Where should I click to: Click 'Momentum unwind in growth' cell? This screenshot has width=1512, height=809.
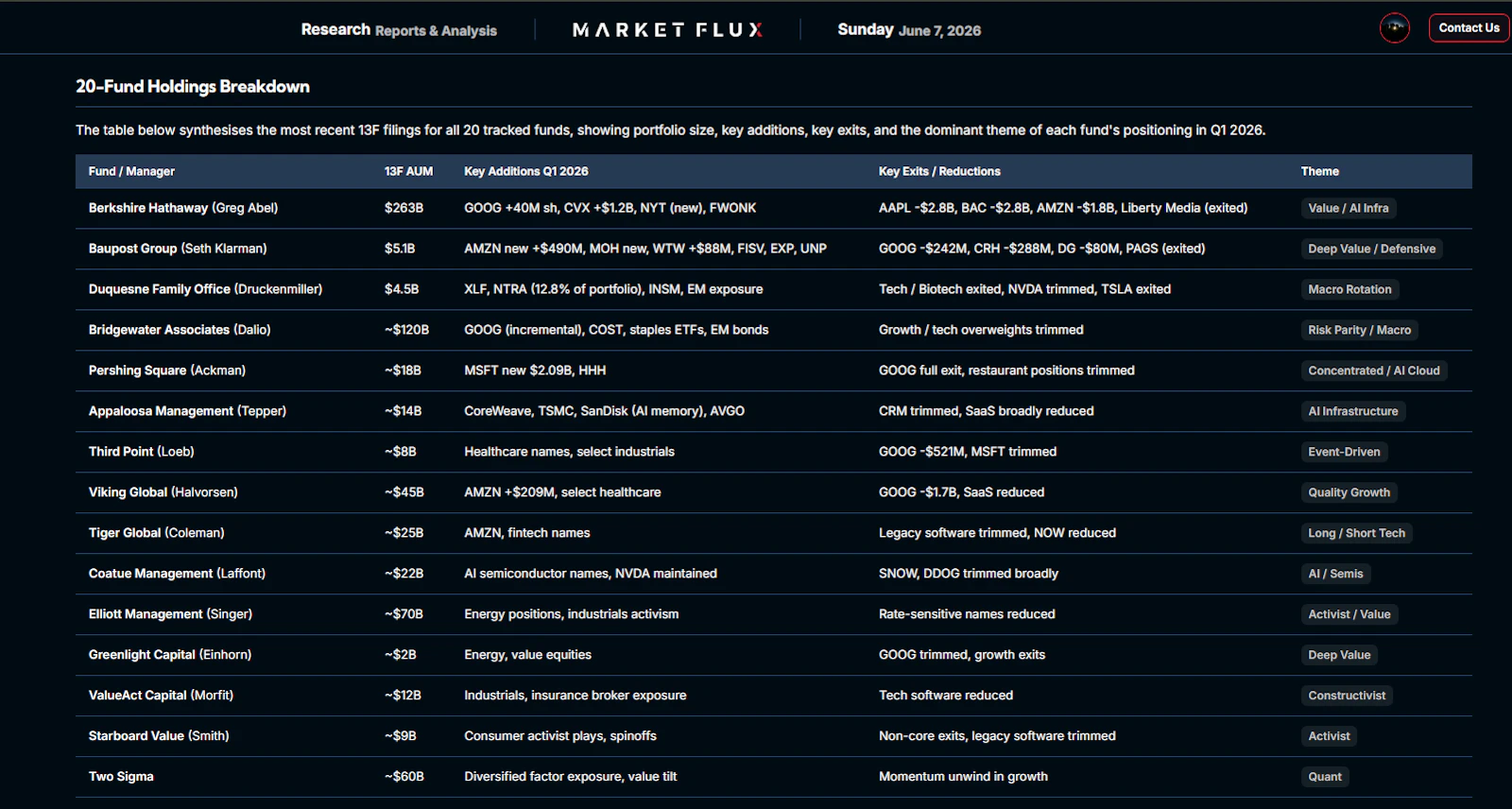pyautogui.click(x=963, y=777)
